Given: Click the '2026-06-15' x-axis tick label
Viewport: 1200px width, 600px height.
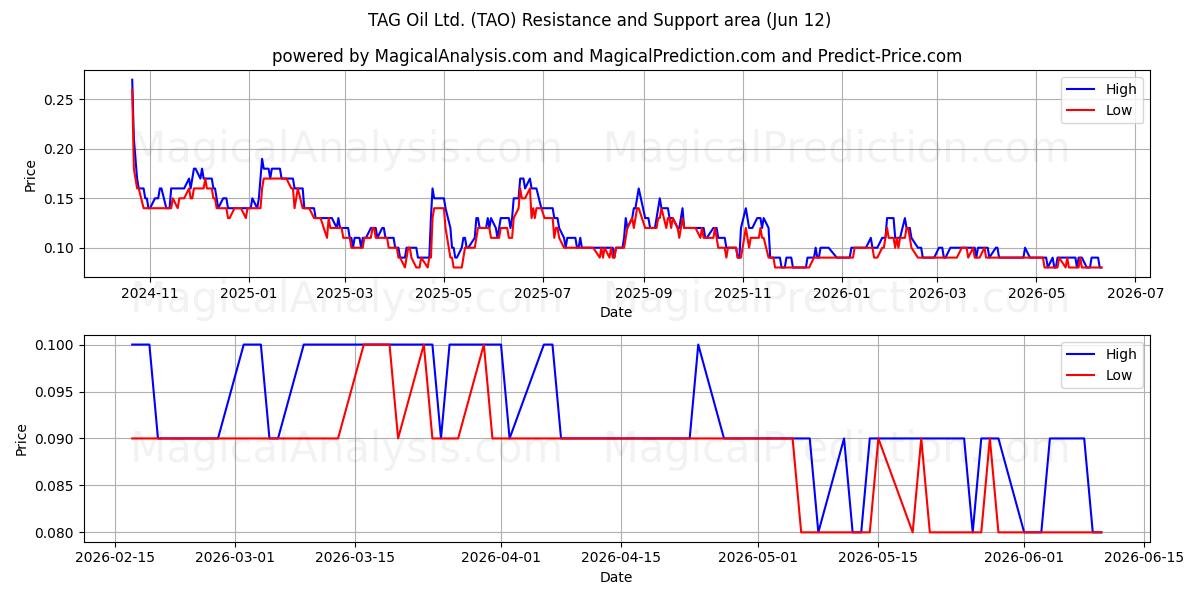Looking at the screenshot, I should [x=1144, y=558].
